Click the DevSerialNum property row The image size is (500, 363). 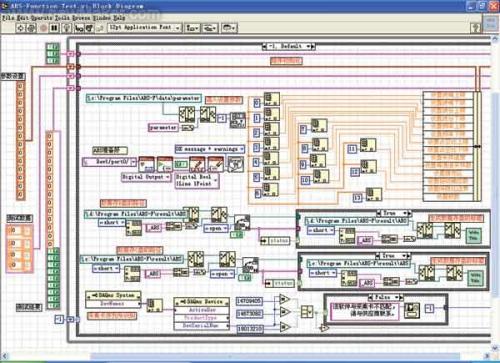click(x=202, y=326)
